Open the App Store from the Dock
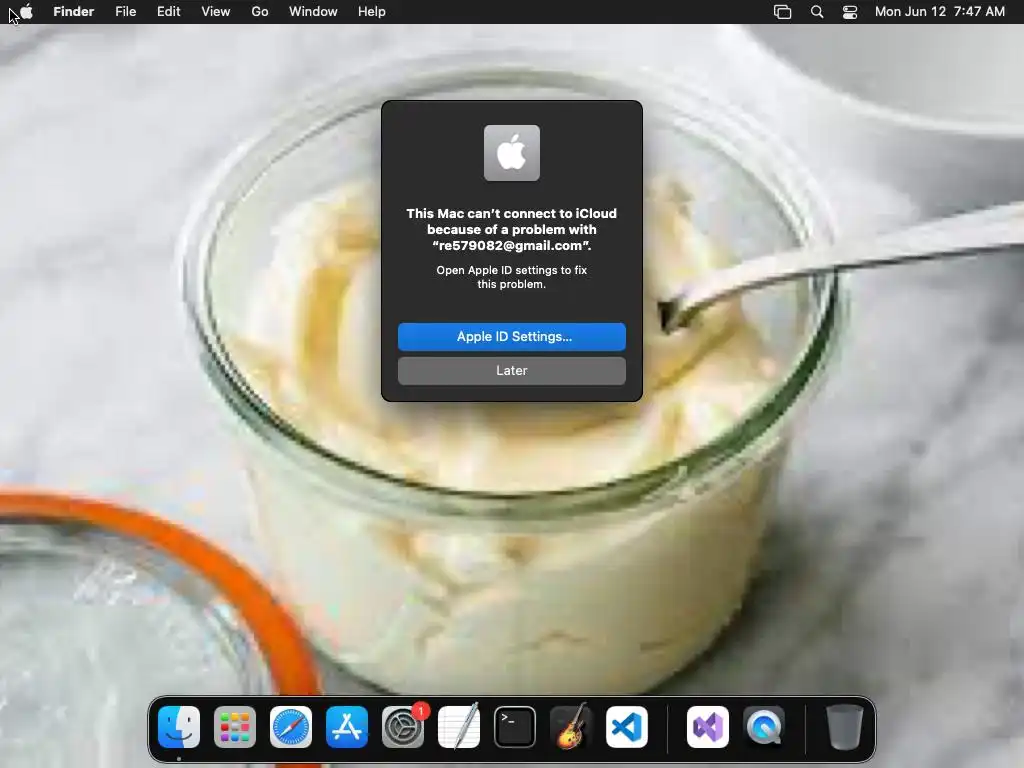Screen dimensions: 1024x768 tap(347, 727)
